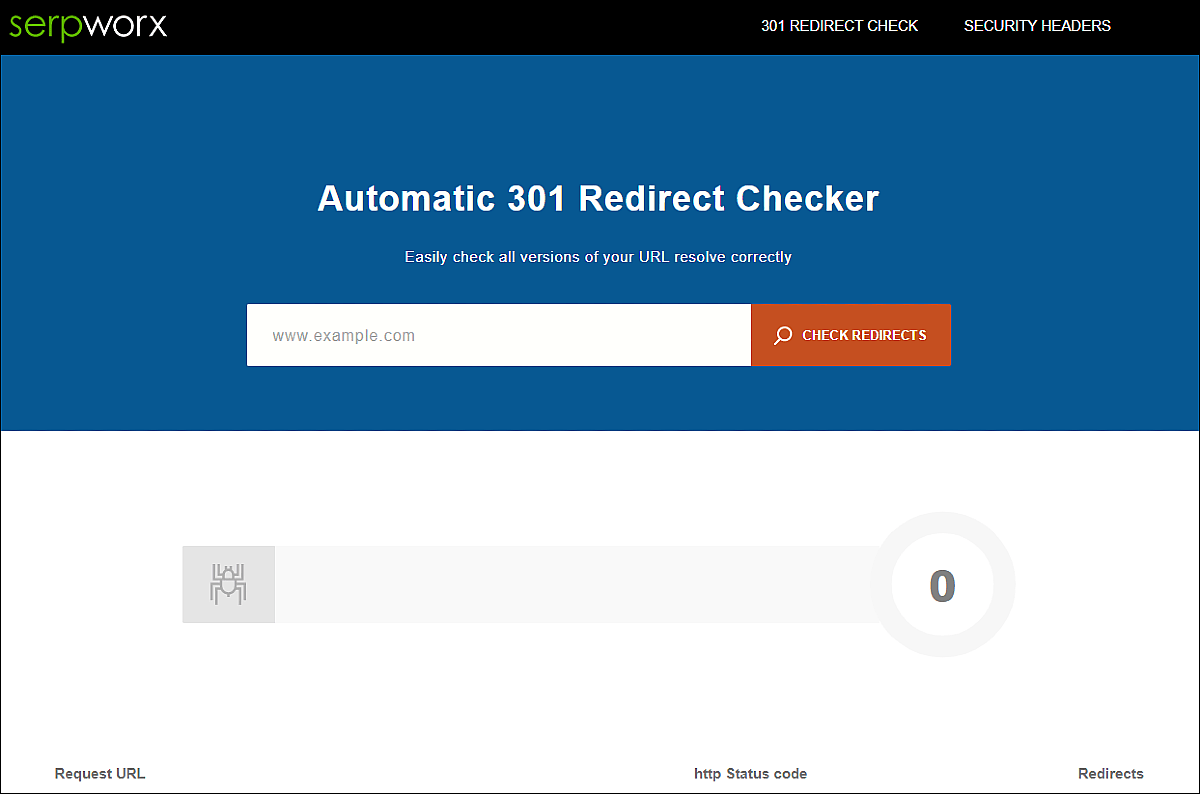Click the Request URL column header
The height and width of the screenshot is (794, 1200).
[100, 773]
